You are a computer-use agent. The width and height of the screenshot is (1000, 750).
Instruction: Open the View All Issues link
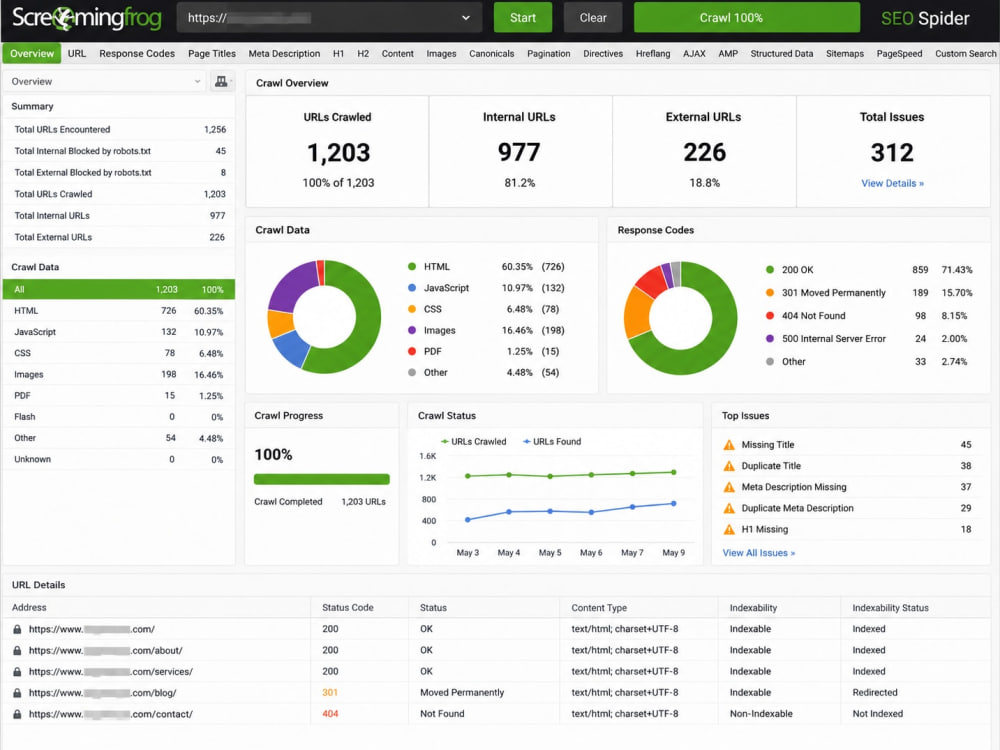pyautogui.click(x=759, y=553)
